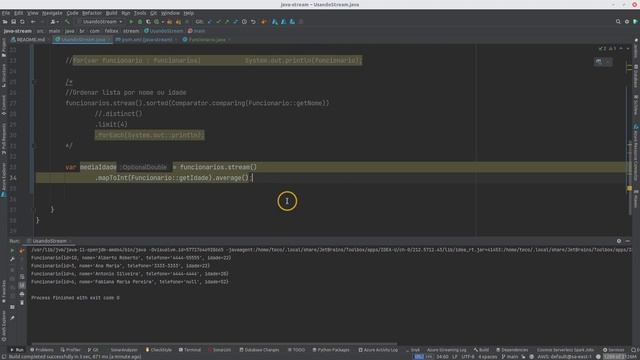The height and width of the screenshot is (360, 640).
Task: Click the Git Push arrow icon
Action: pyautogui.click(x=227, y=22)
